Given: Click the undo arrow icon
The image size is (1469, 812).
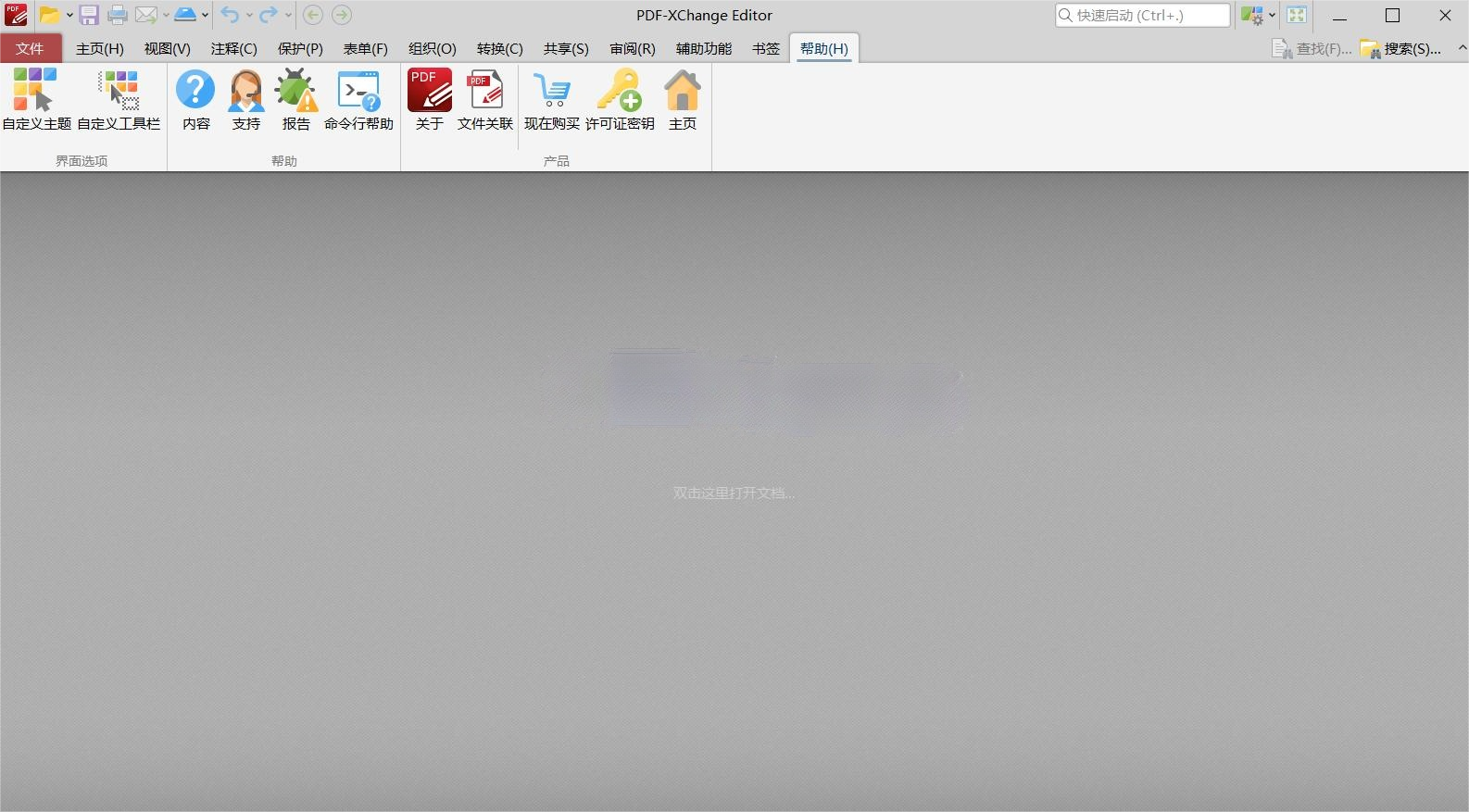Looking at the screenshot, I should click(x=230, y=15).
